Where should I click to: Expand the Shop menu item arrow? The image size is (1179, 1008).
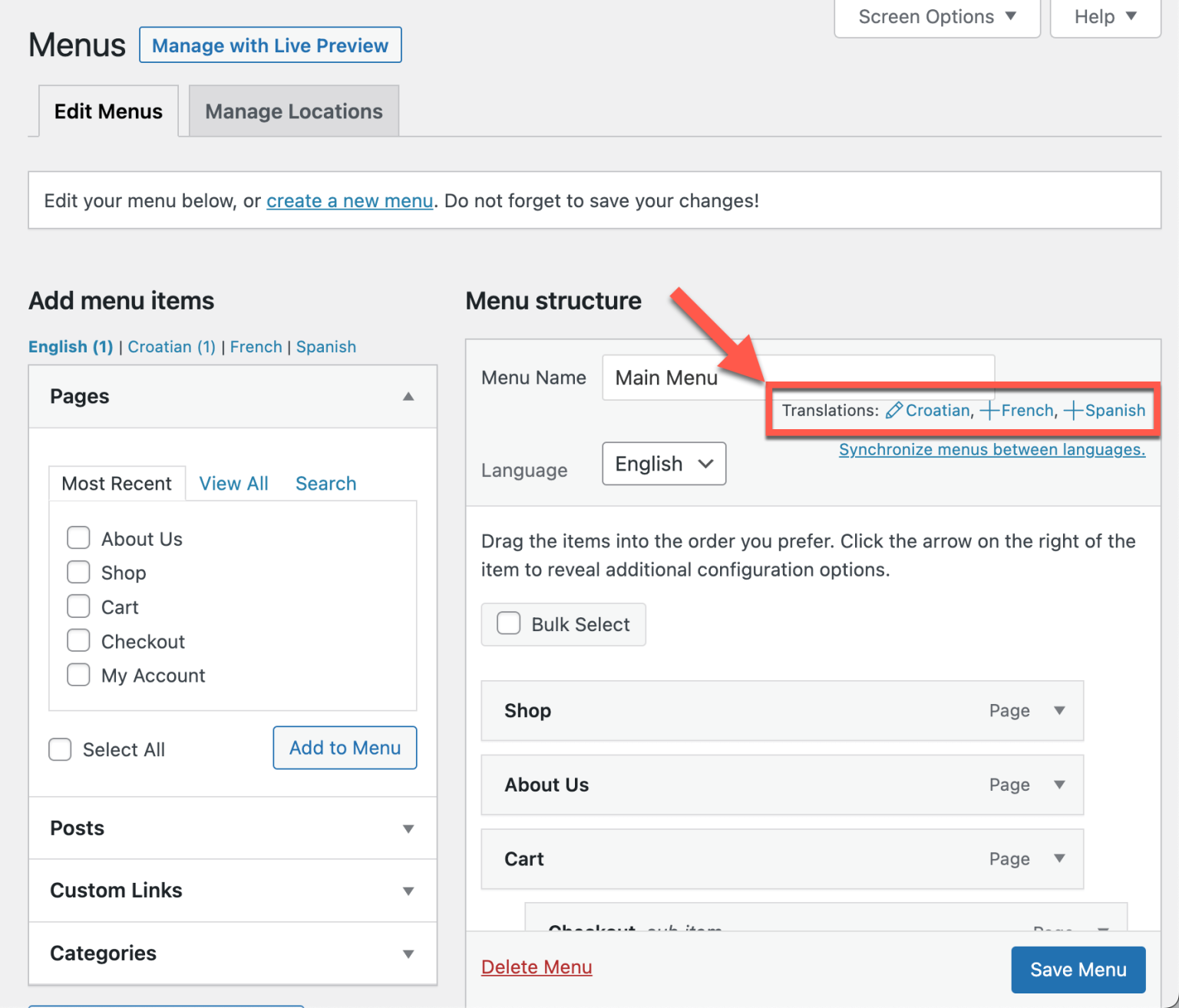[1059, 711]
